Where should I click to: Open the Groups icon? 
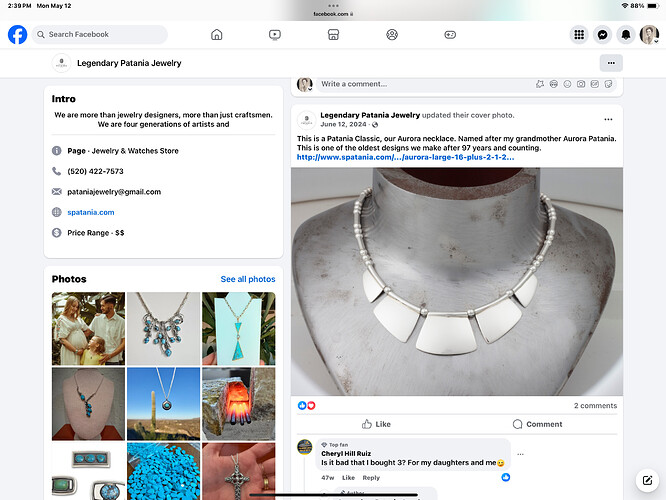tap(392, 34)
